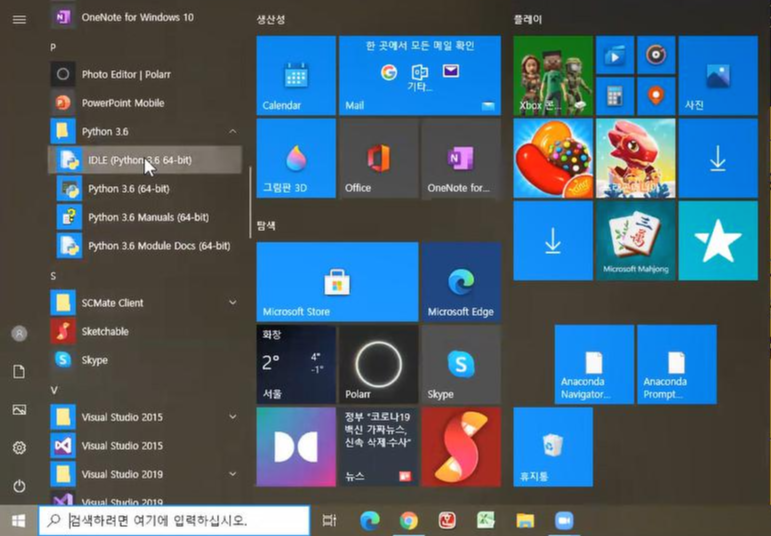Open the Pictures sidebar shortcut

(x=19, y=410)
